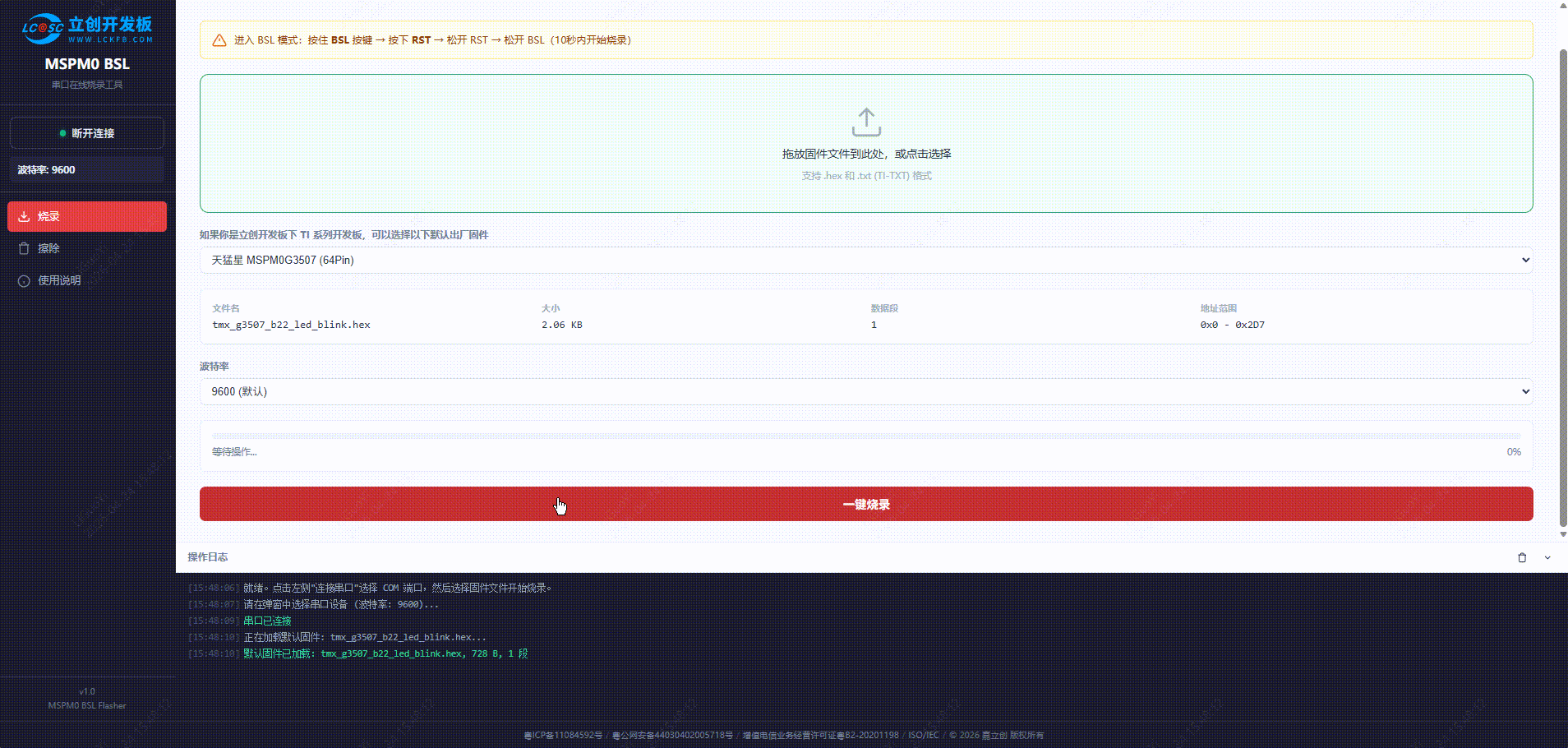The image size is (1568, 748).
Task: Click the 数据段 value 1
Action: point(874,325)
